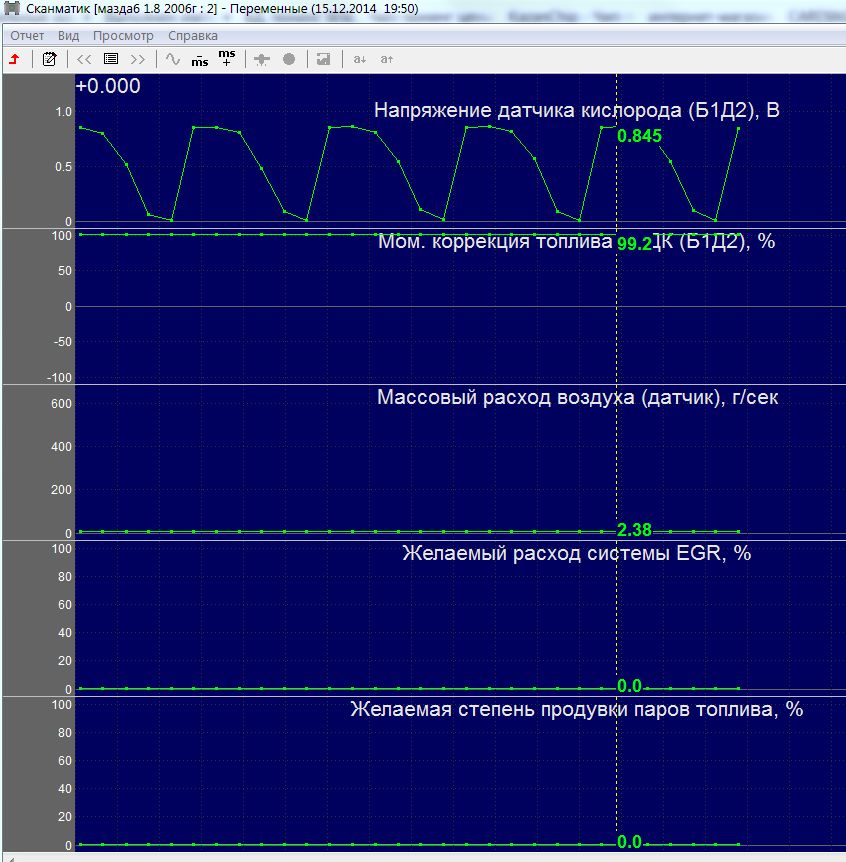Screen dimensions: 846x862
Task: Click the Массовый расход воздуха graph title
Action: [577, 397]
